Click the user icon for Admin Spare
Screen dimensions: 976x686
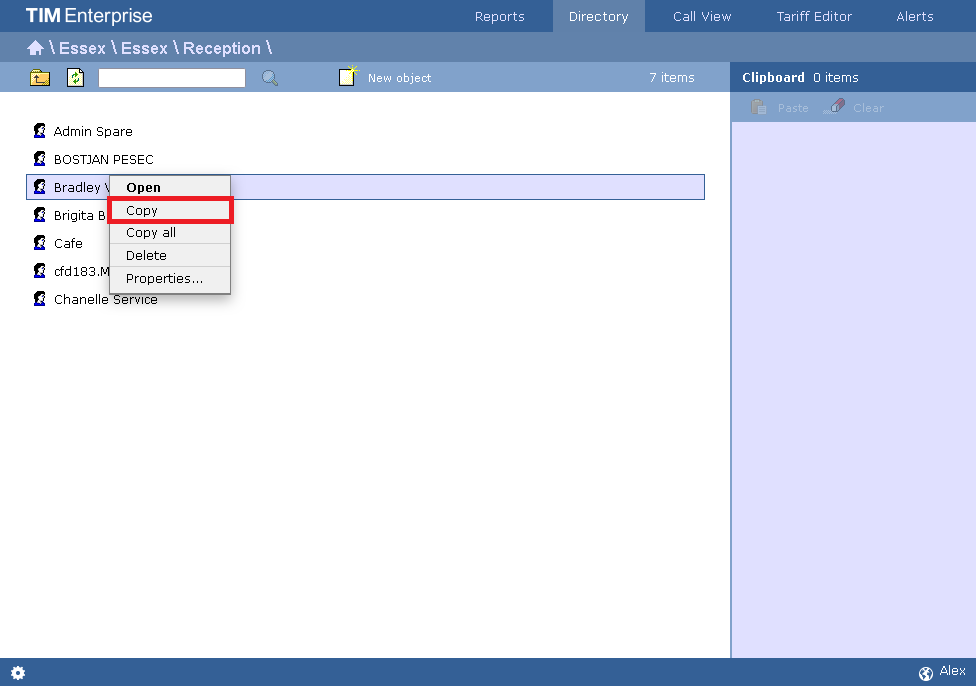(40, 131)
